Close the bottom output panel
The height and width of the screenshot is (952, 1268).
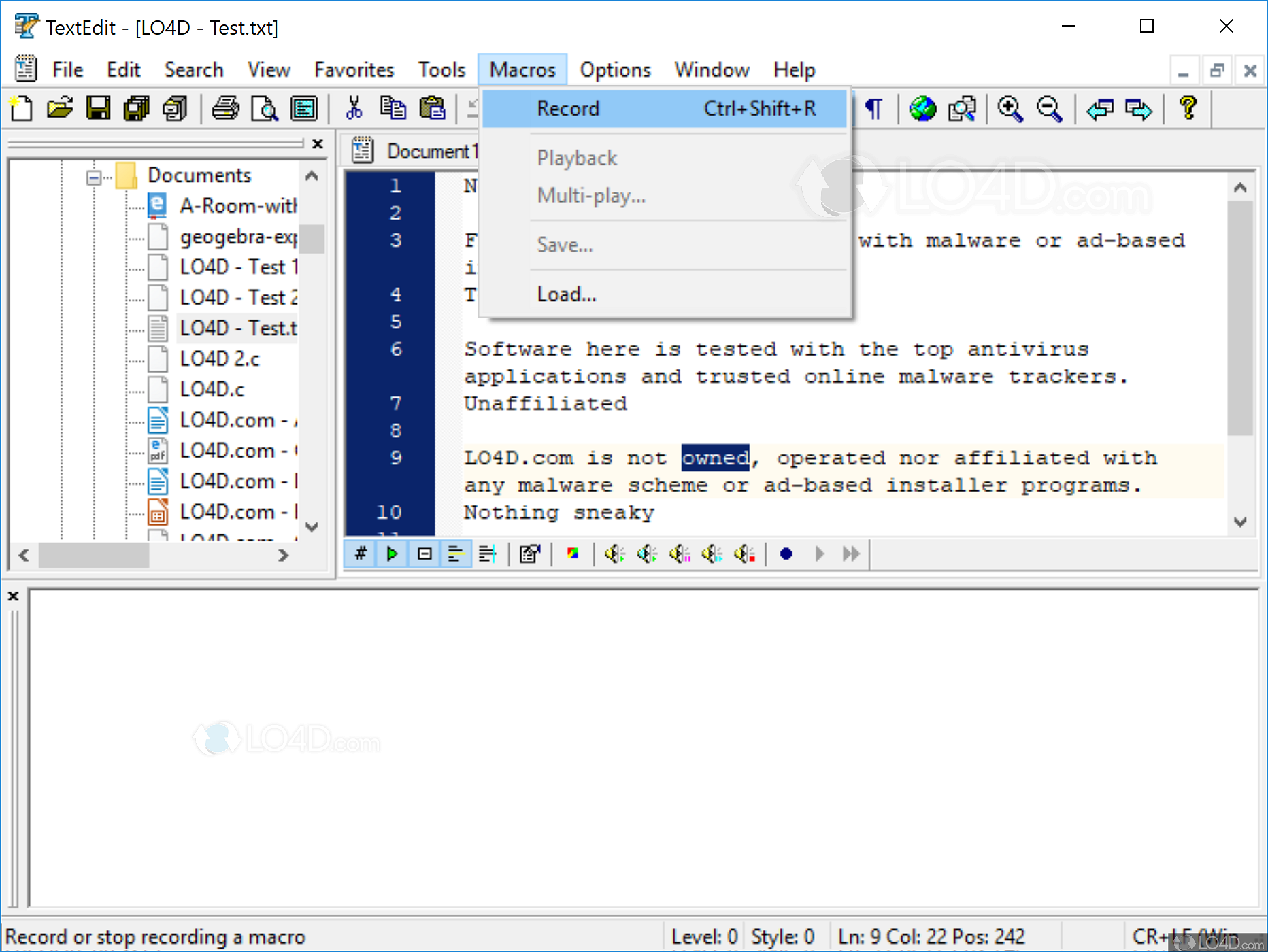(13, 596)
